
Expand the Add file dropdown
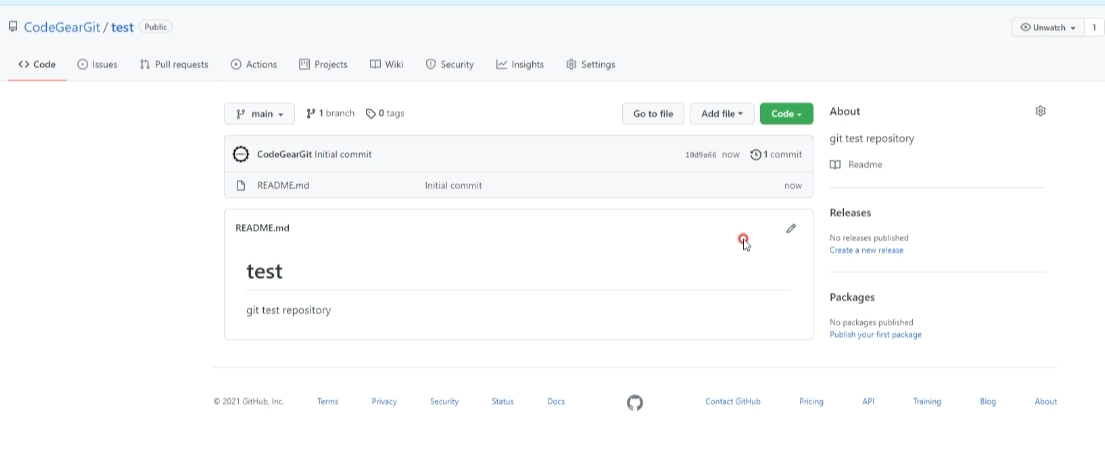tap(722, 113)
